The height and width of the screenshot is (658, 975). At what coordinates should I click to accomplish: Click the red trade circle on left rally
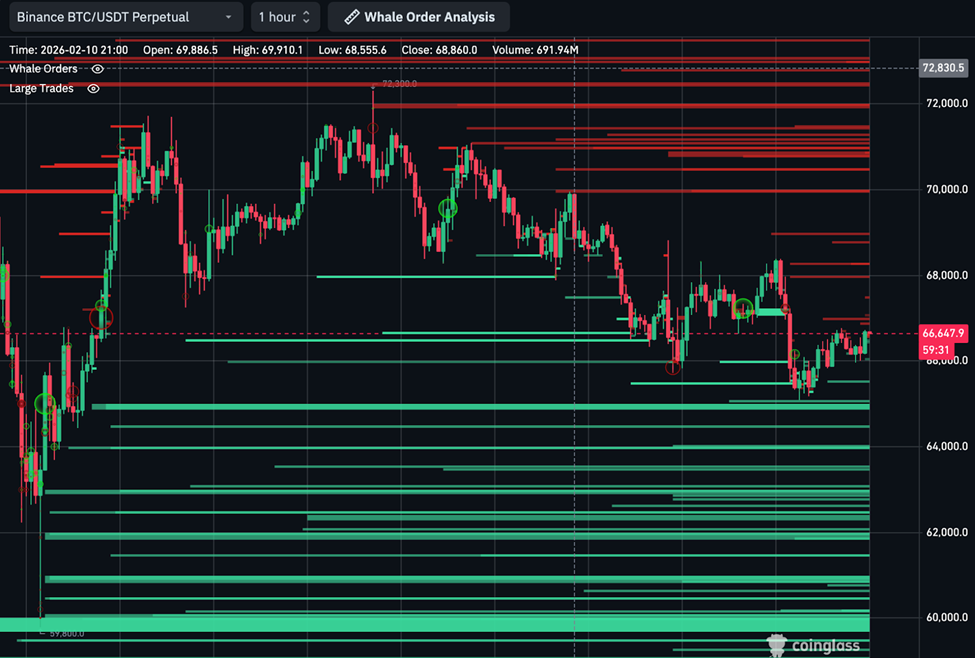[100, 318]
